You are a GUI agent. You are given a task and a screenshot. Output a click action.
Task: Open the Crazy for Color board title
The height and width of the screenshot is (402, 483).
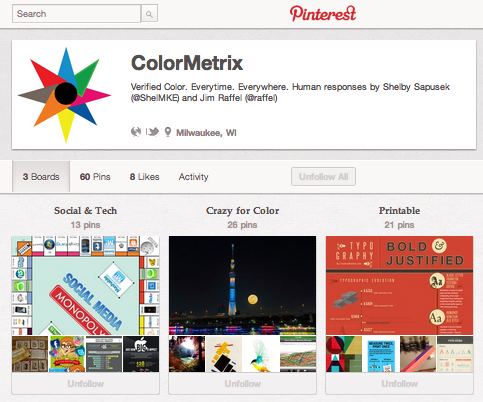click(x=242, y=211)
